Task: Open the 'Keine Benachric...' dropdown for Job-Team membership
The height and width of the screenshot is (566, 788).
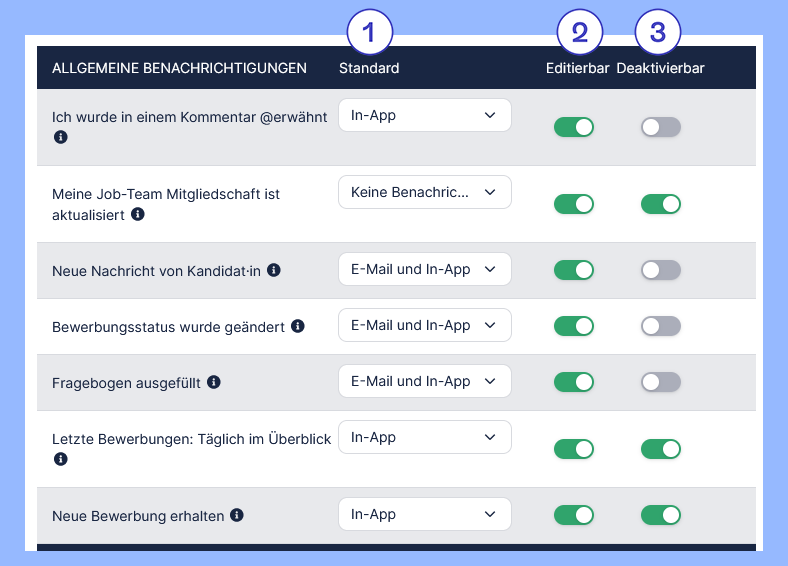Action: coord(425,192)
